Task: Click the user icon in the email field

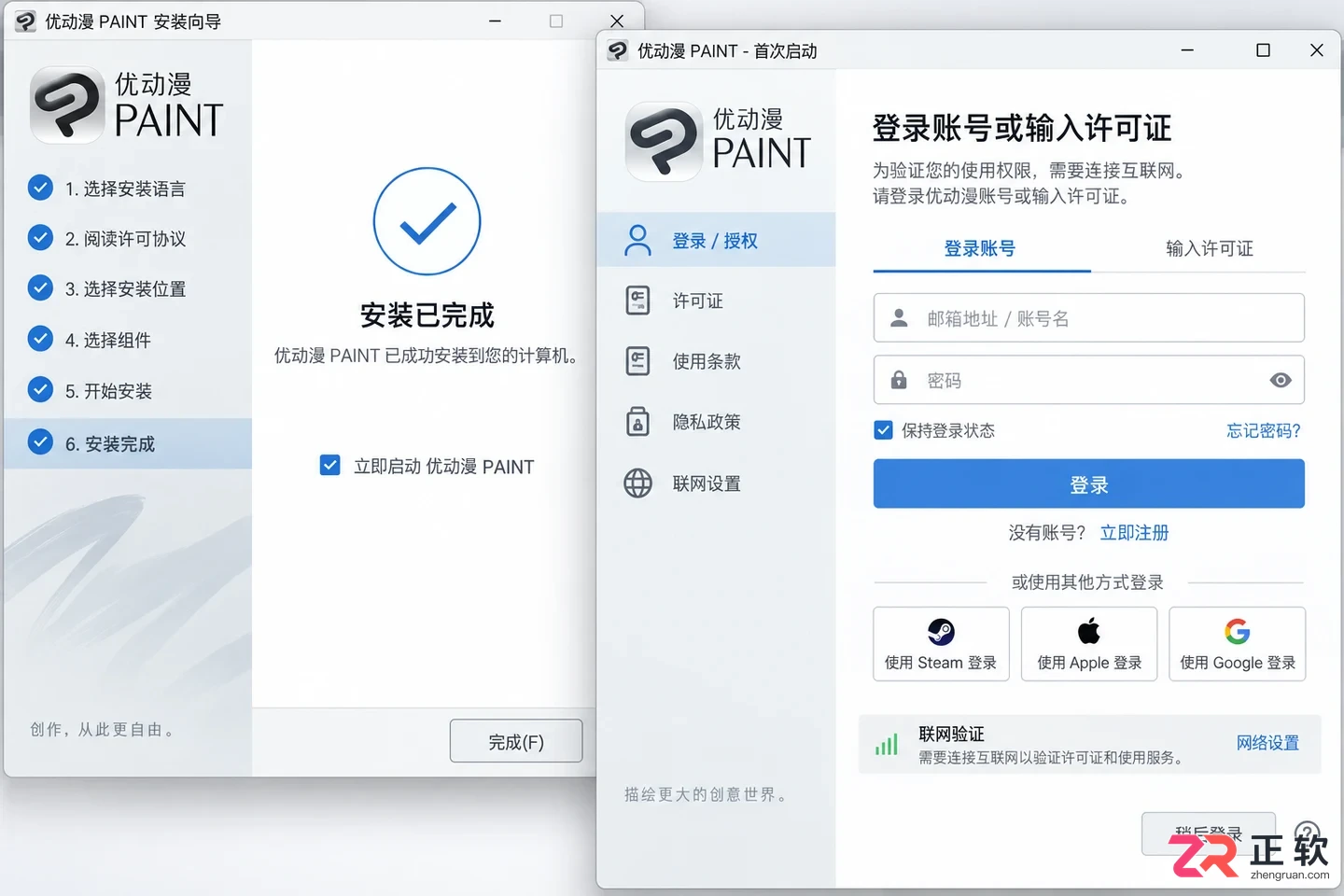Action: [899, 318]
